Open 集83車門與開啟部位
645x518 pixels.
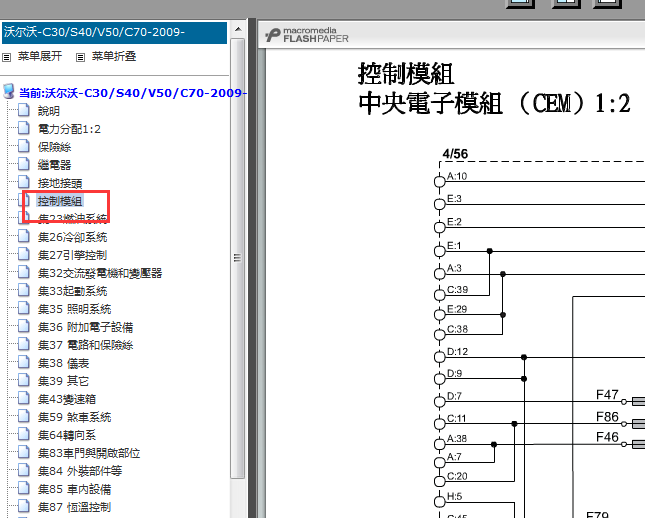point(89,453)
